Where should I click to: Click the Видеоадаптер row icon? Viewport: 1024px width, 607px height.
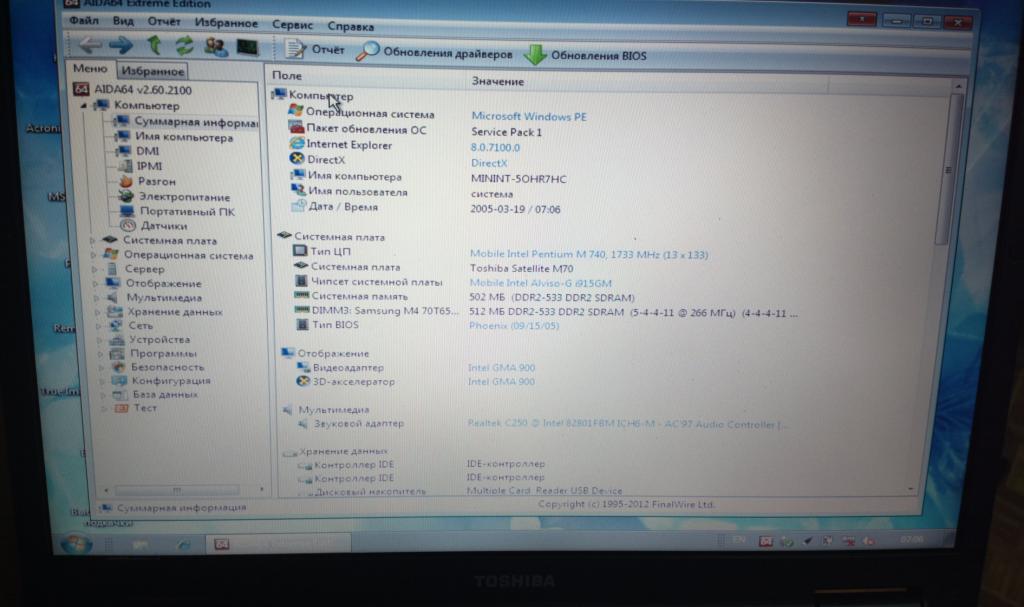click(x=303, y=367)
